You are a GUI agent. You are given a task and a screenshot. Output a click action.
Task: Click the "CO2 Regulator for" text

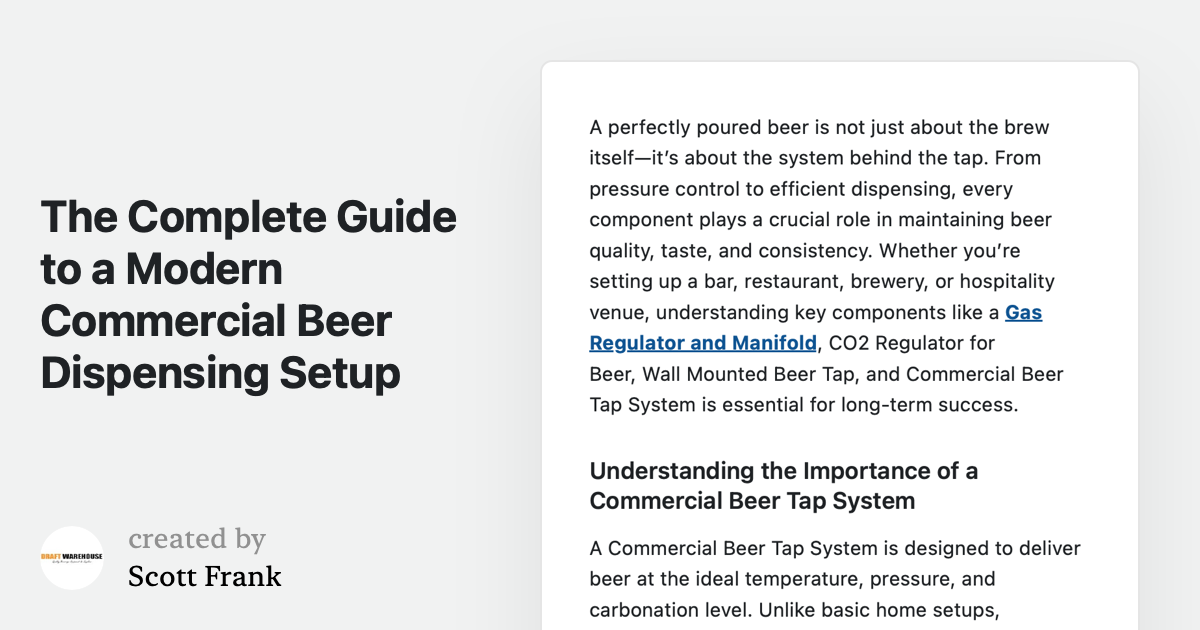coord(911,343)
